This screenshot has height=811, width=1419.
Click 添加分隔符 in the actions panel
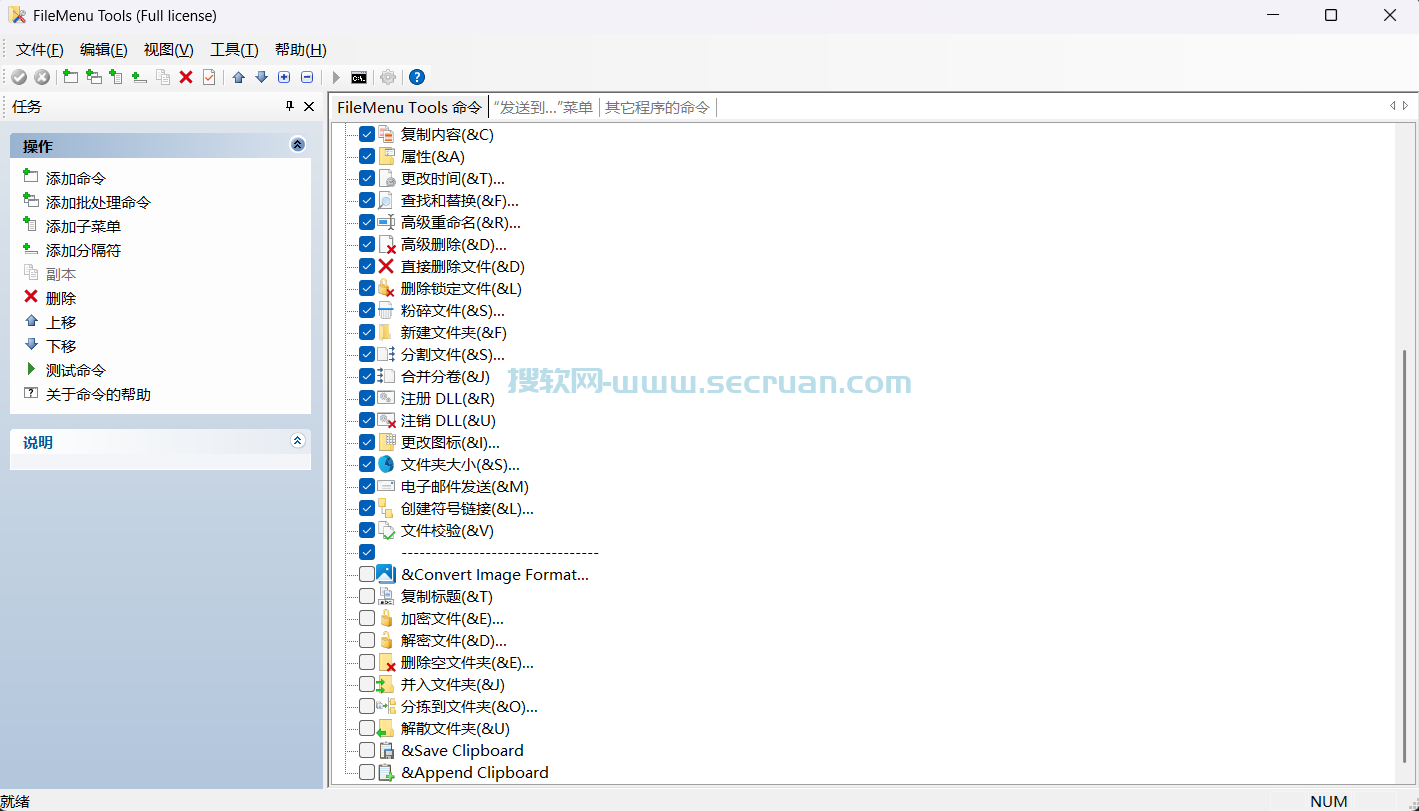83,250
